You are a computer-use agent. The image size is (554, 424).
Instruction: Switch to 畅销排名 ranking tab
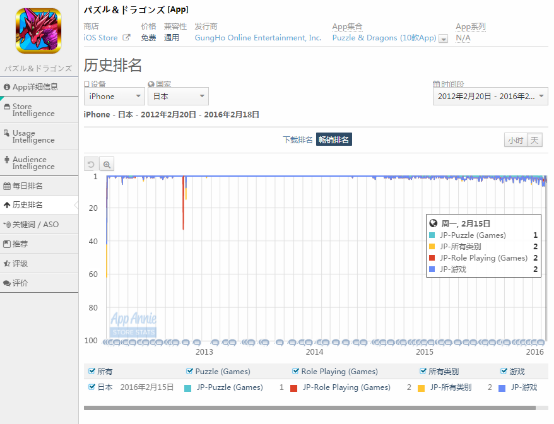tap(334, 140)
